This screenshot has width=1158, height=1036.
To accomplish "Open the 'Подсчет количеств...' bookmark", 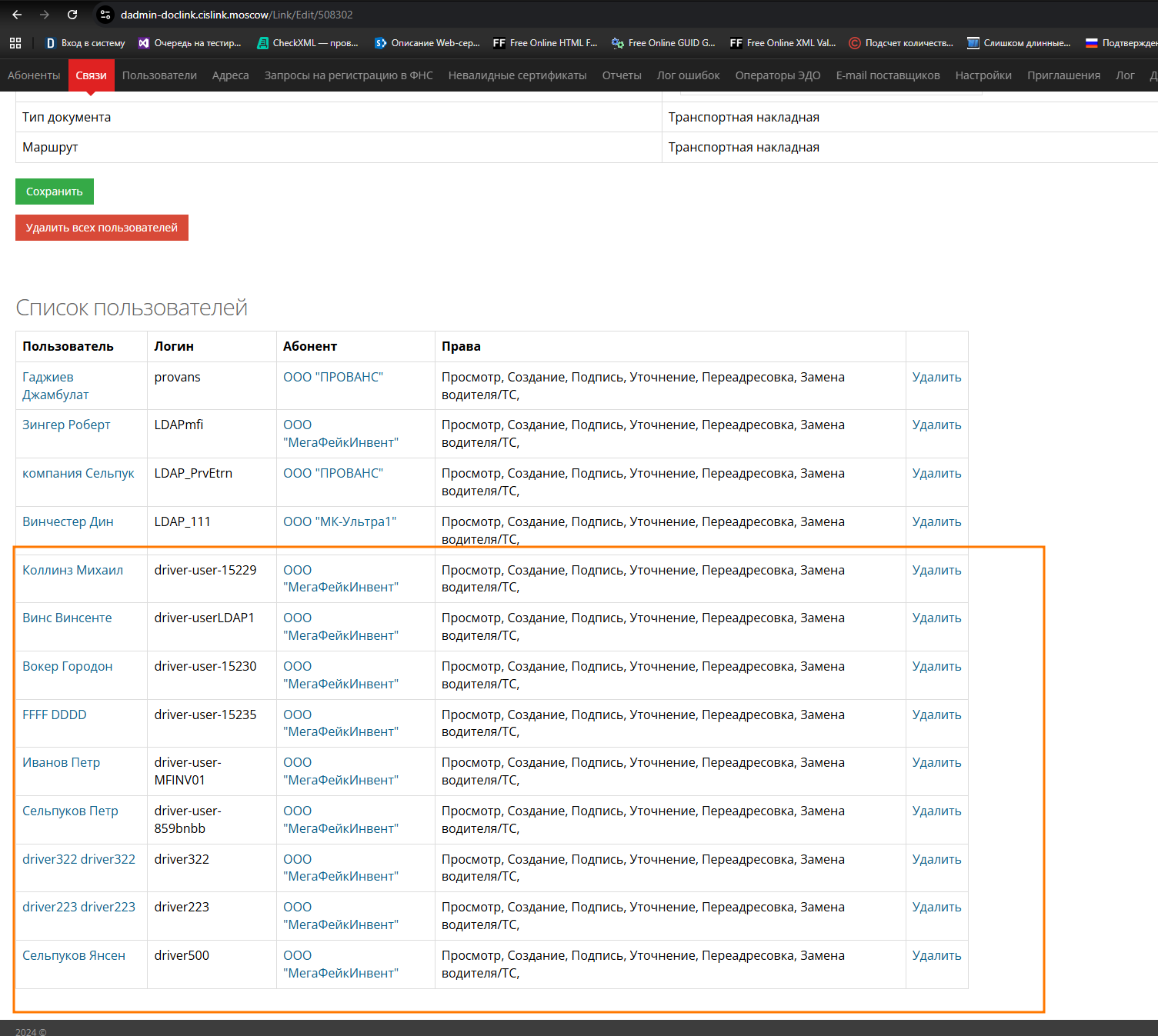I will pyautogui.click(x=901, y=43).
